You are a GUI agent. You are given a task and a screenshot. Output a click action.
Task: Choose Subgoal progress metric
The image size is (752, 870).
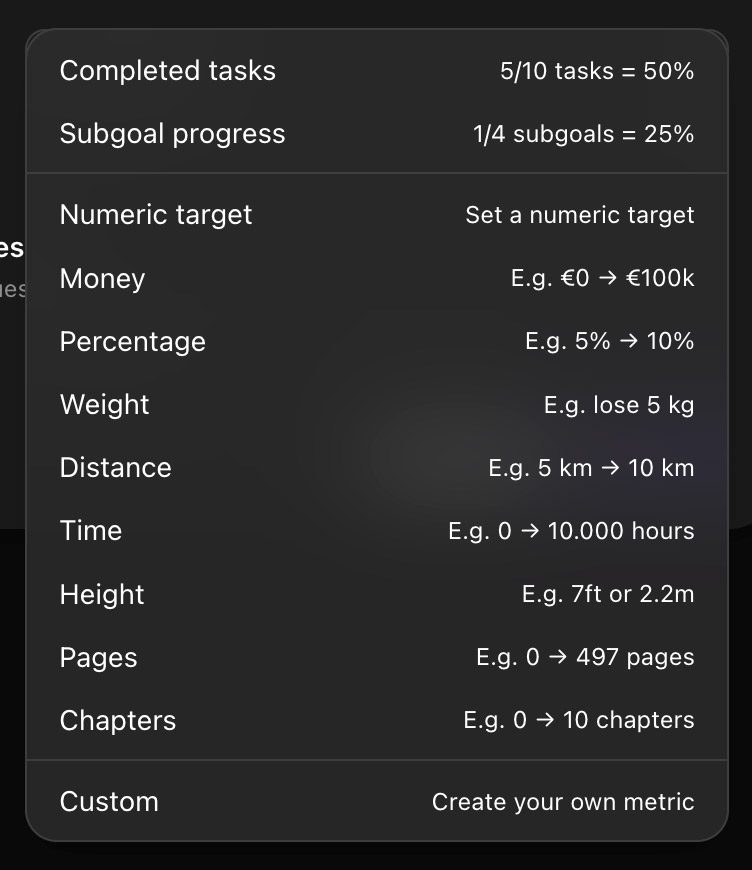click(172, 134)
